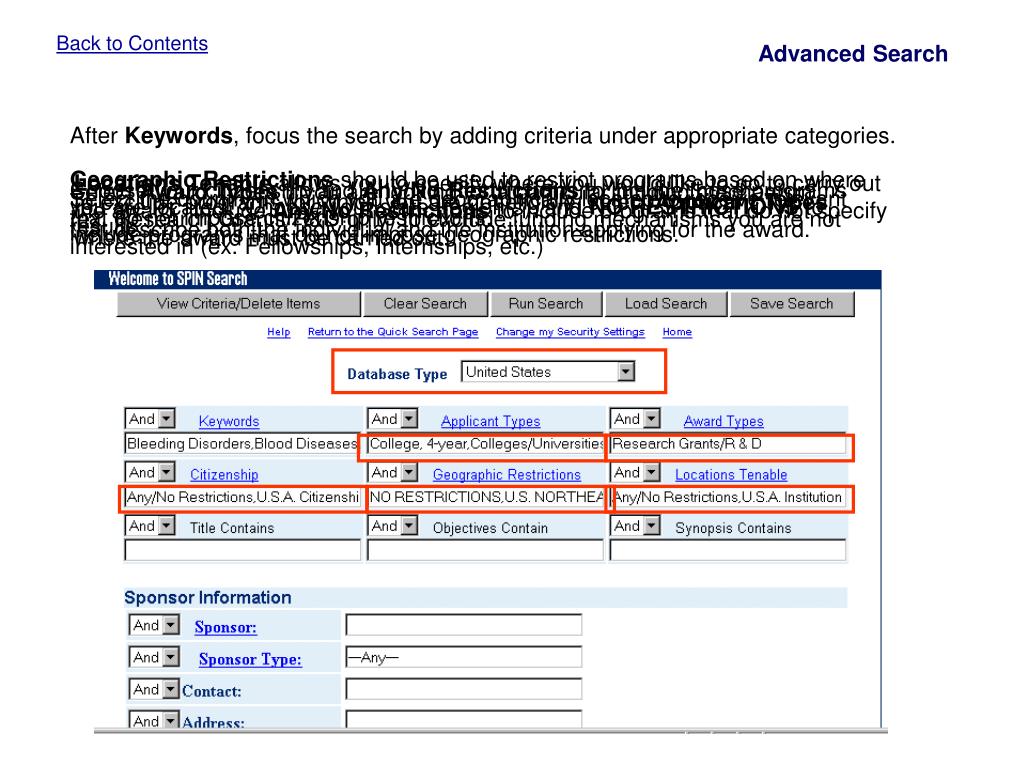This screenshot has height=768, width=1024.
Task: Click the empty Synopsis Contains field
Action: [x=728, y=551]
